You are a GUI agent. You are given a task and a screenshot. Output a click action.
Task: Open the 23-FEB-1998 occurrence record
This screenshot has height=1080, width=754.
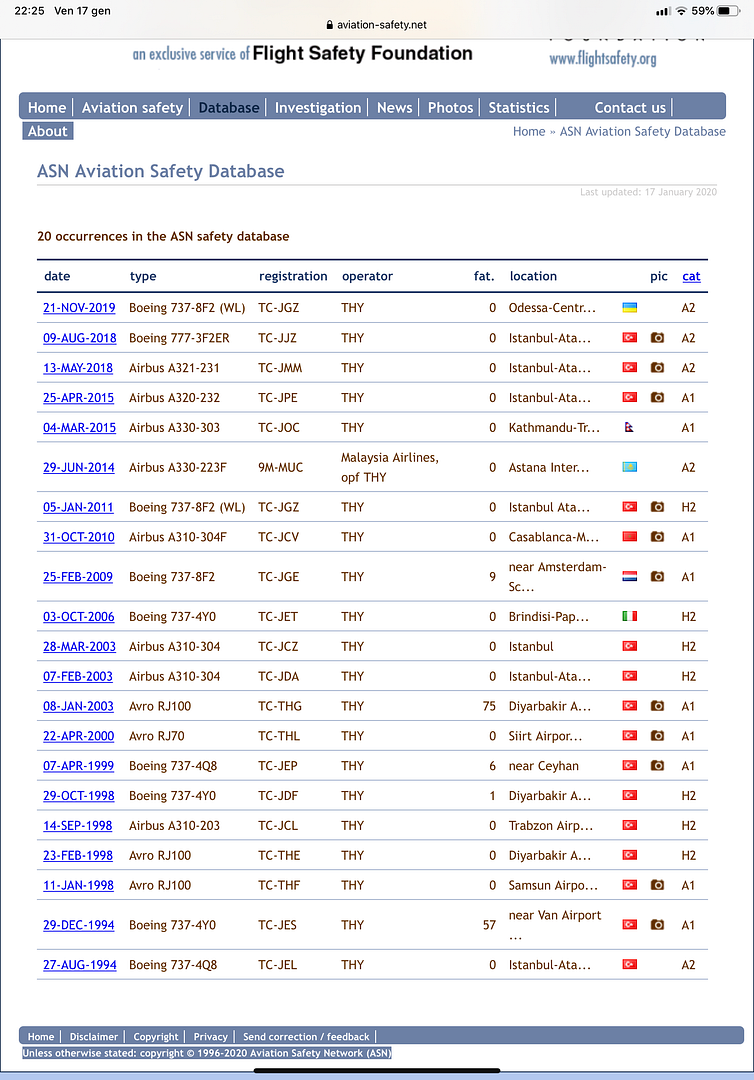pos(78,855)
